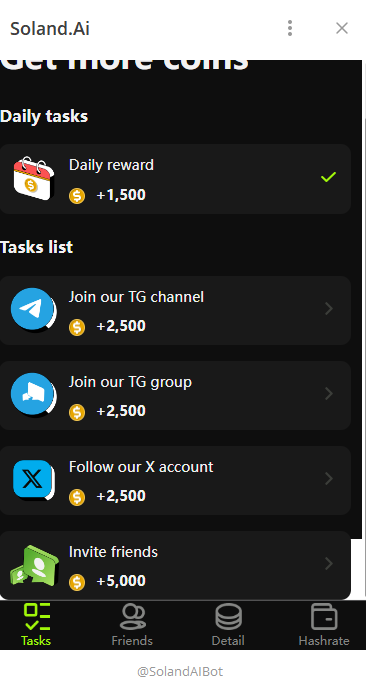Viewport: 366px width, 690px height.
Task: Click the Daily reward calendar icon
Action: (x=33, y=178)
